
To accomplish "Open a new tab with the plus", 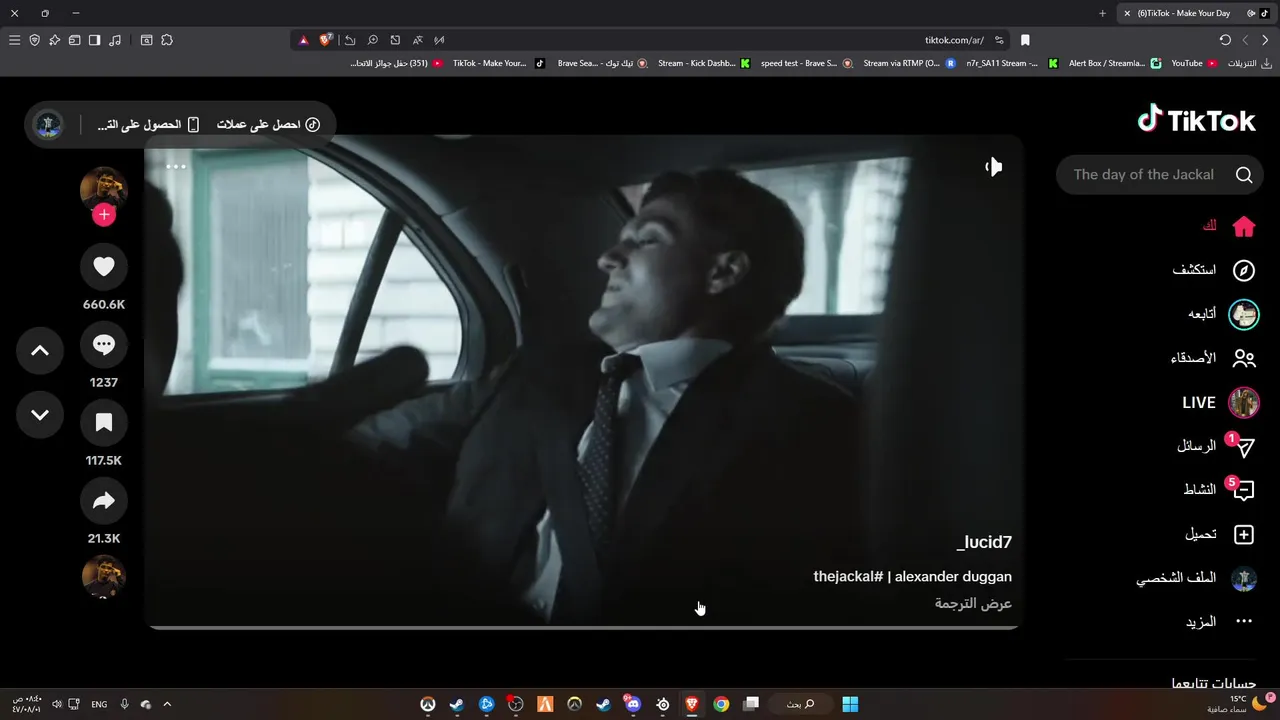I will coord(1102,13).
